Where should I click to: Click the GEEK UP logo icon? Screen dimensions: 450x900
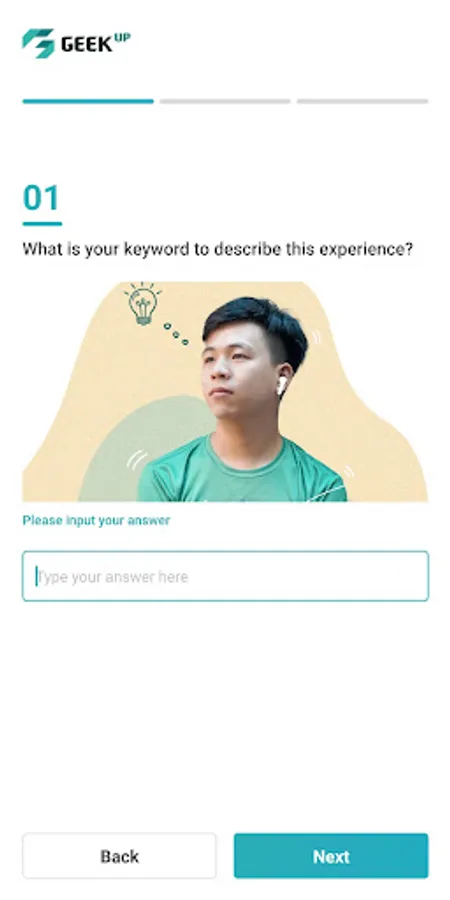pyautogui.click(x=38, y=43)
